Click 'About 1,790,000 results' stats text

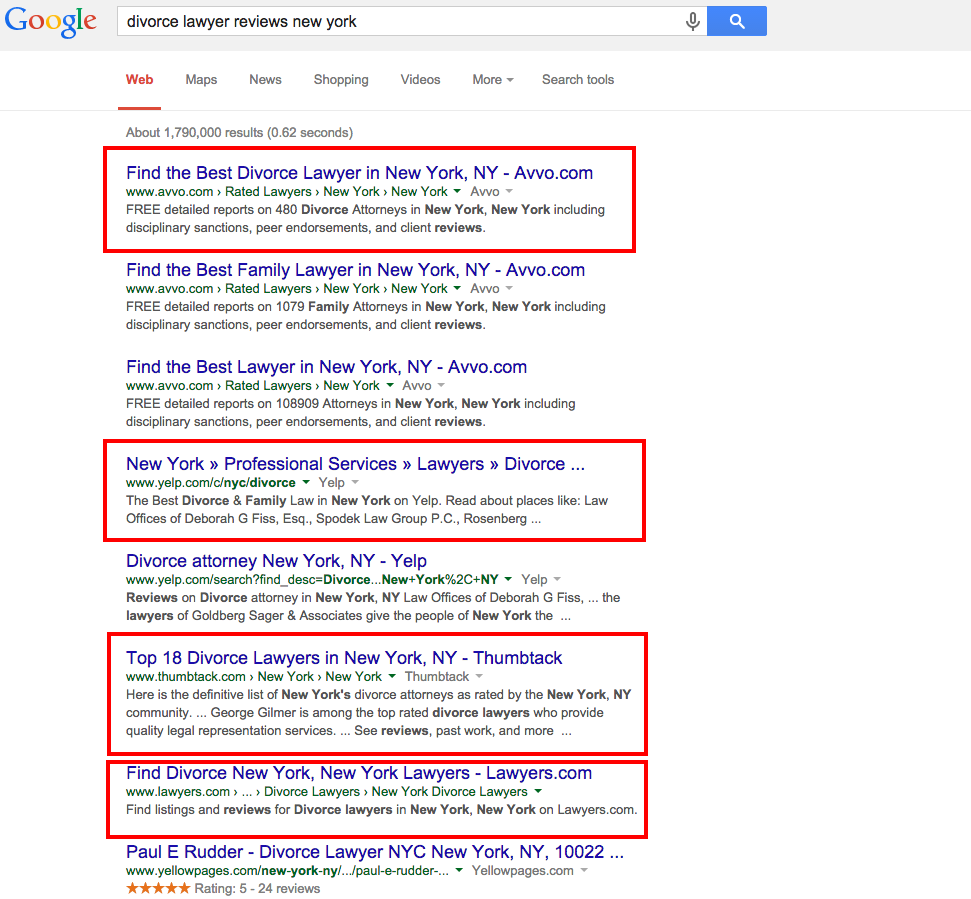click(239, 132)
